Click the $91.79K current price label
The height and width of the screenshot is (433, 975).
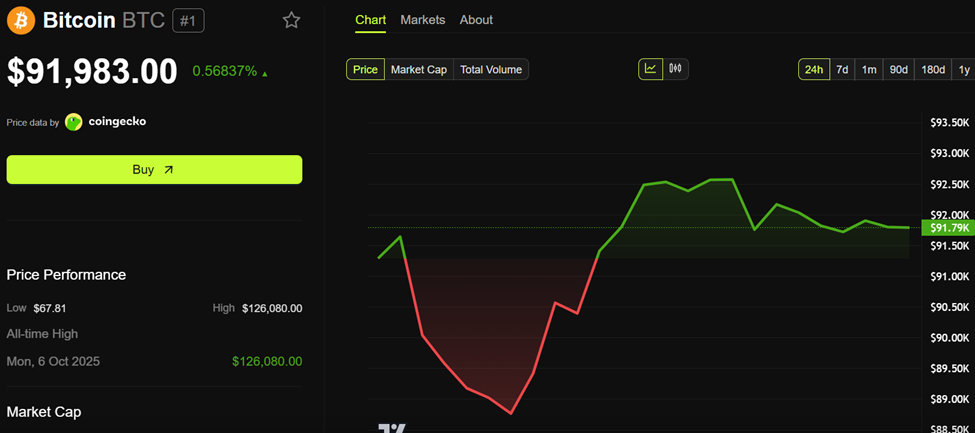pos(948,228)
